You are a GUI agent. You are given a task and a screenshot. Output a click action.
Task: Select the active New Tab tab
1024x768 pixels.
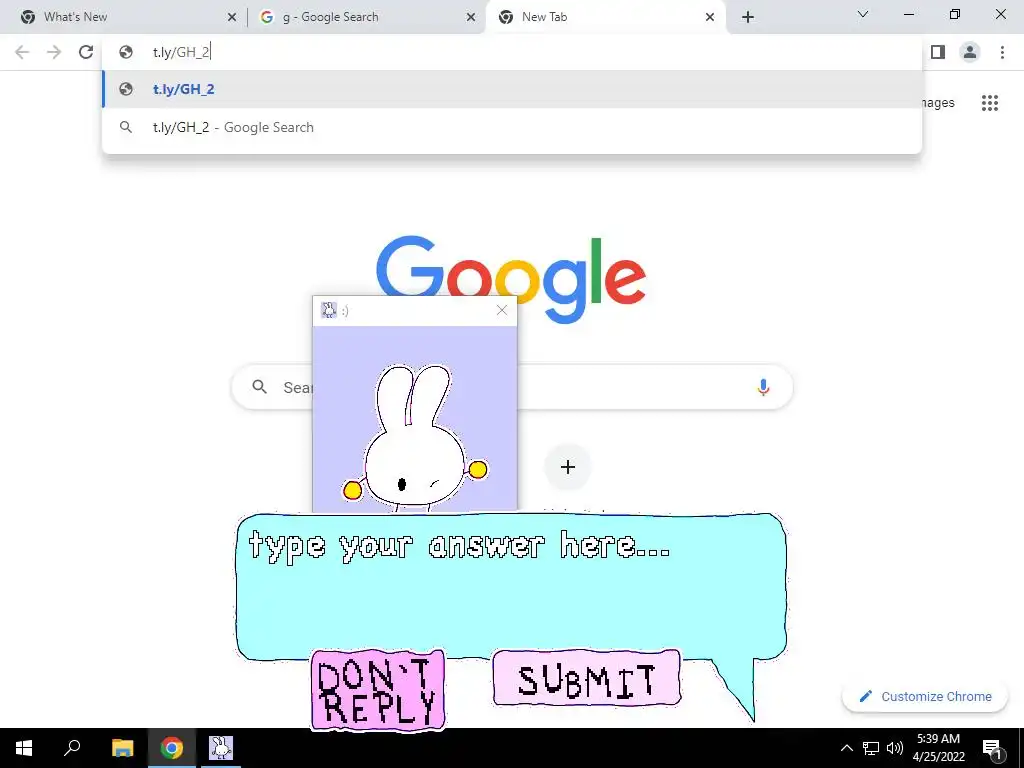pyautogui.click(x=605, y=17)
